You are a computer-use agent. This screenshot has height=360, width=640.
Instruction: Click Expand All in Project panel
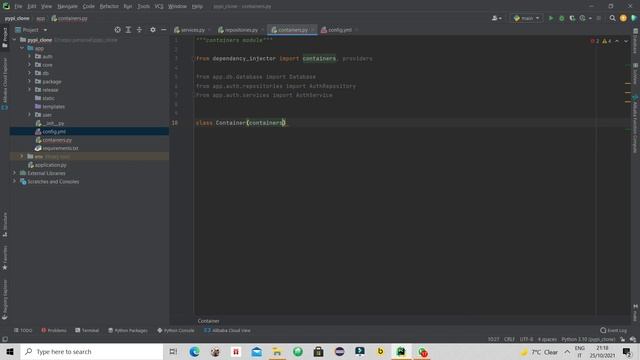pyautogui.click(x=128, y=30)
